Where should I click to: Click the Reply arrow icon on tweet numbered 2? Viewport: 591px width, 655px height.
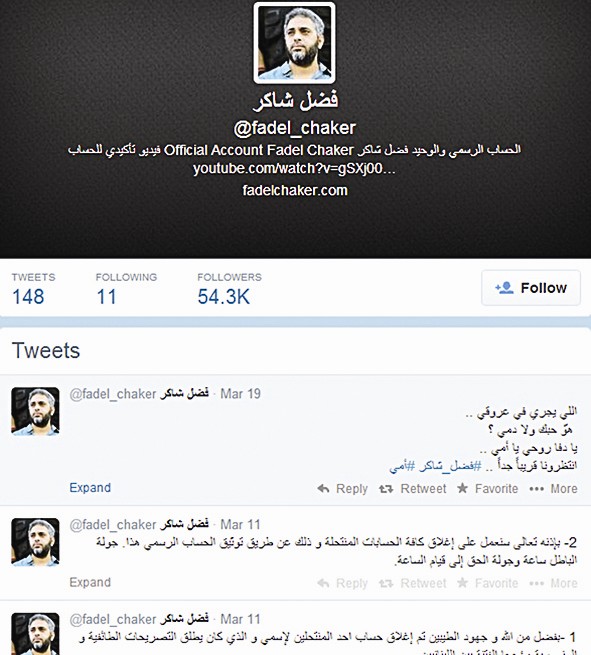tap(323, 583)
